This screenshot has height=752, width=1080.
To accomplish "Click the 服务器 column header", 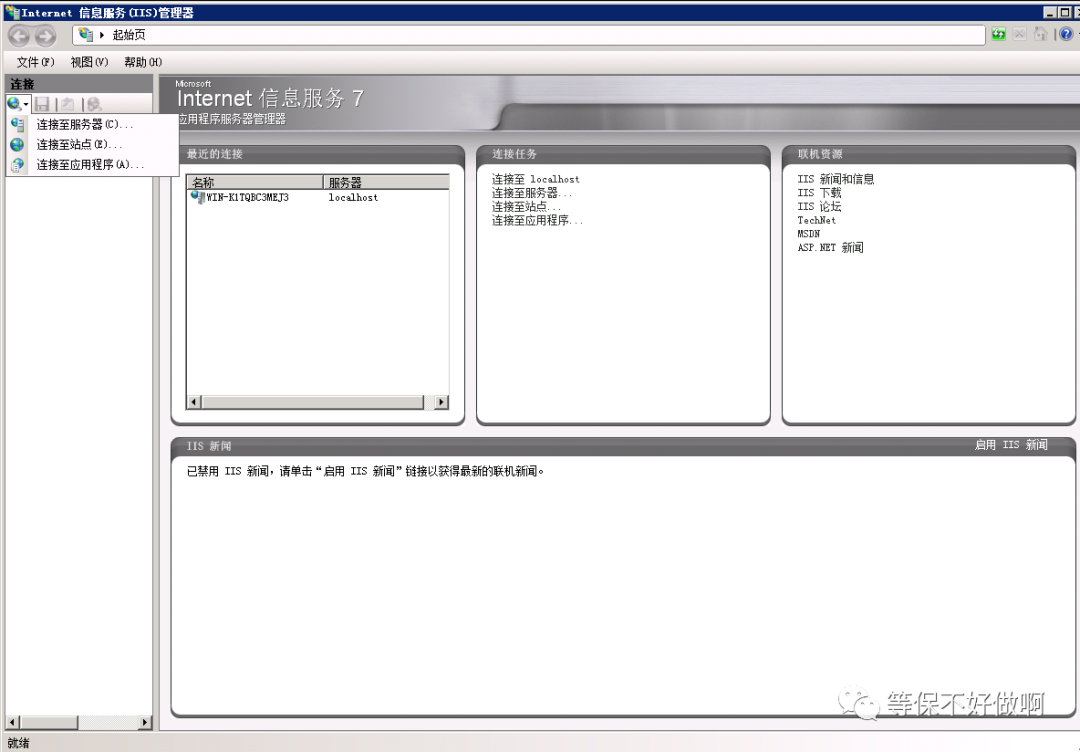I will point(386,182).
